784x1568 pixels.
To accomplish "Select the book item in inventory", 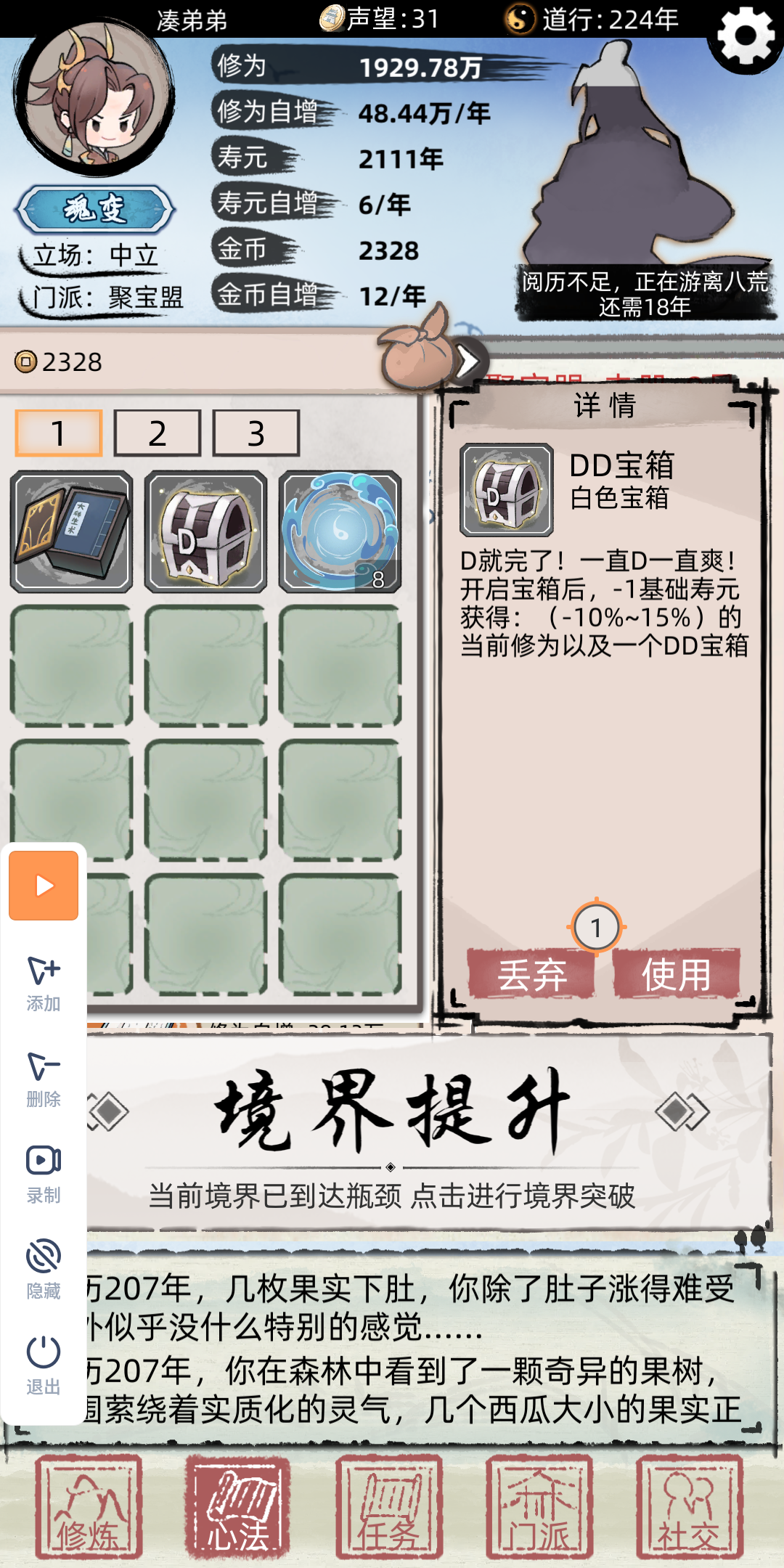I will (71, 531).
